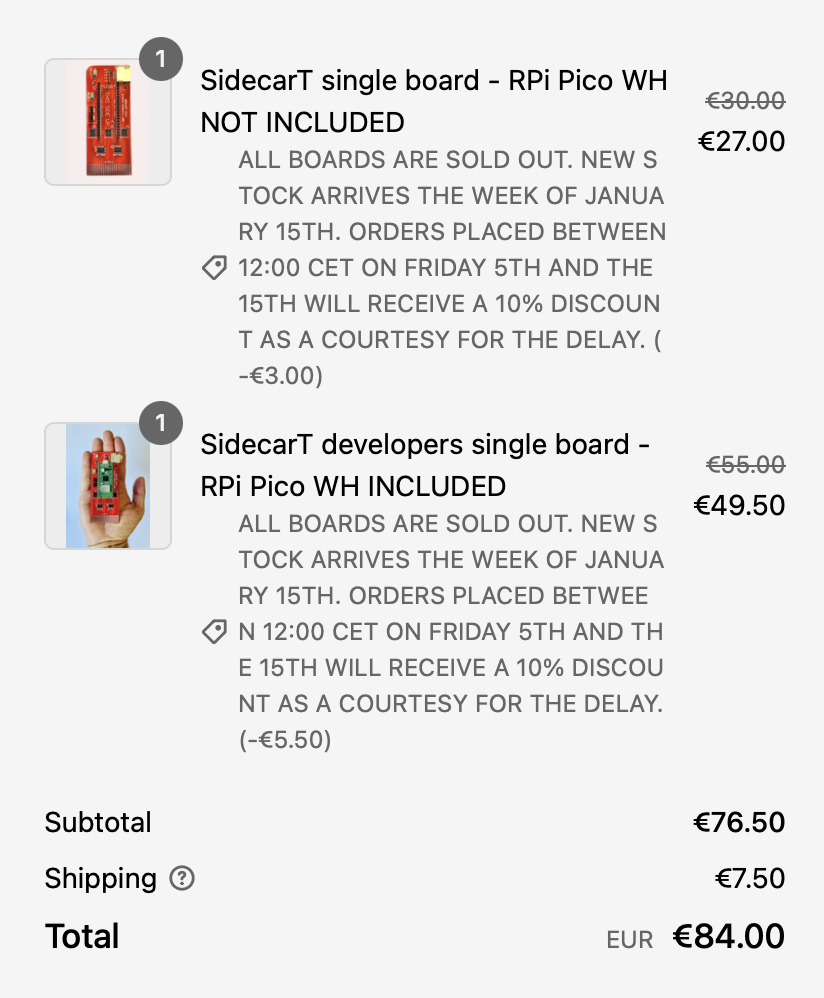The height and width of the screenshot is (998, 824).
Task: Click the EUR currency label
Action: point(630,940)
